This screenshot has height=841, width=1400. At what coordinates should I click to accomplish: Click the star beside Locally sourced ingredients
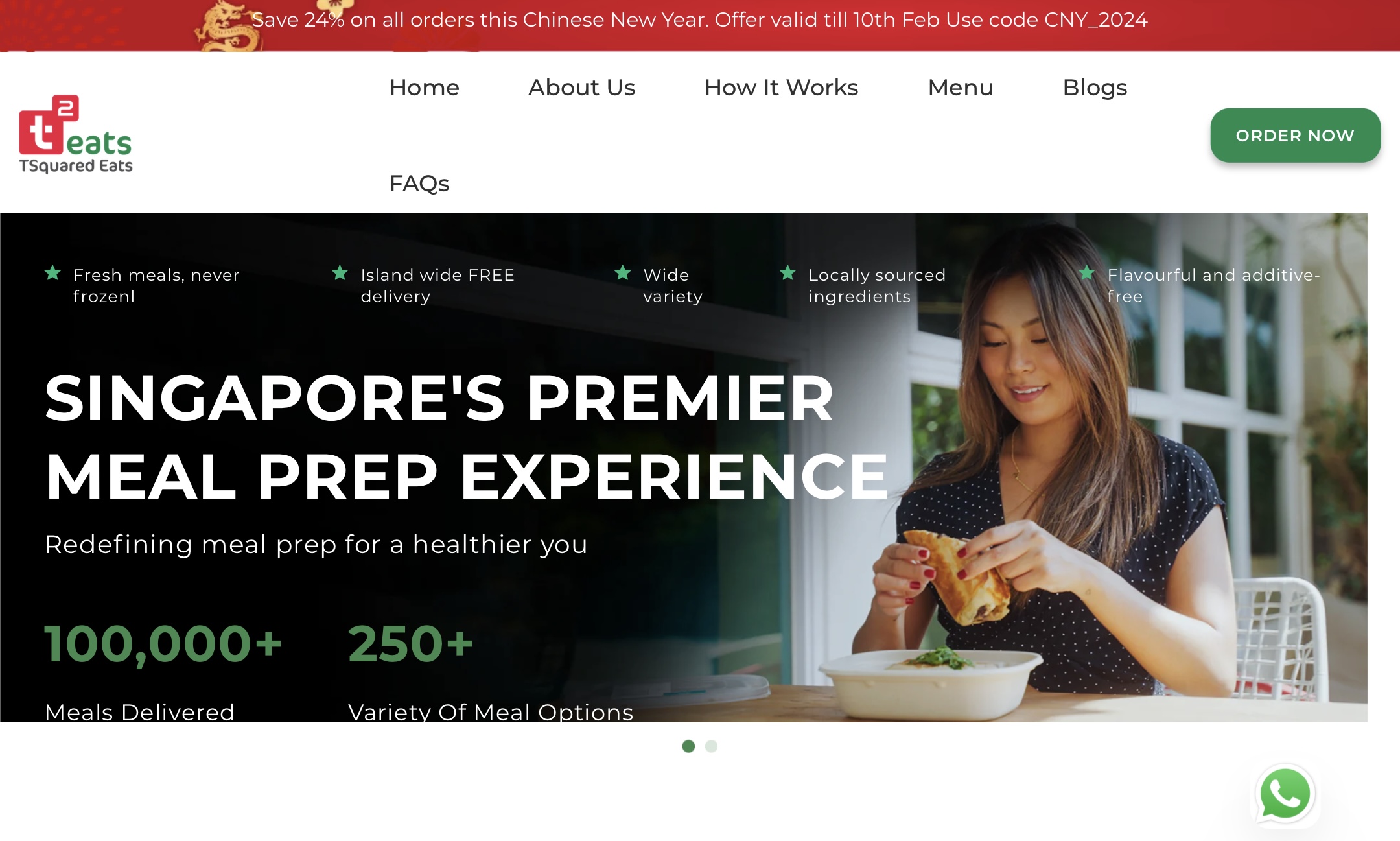pos(787,273)
